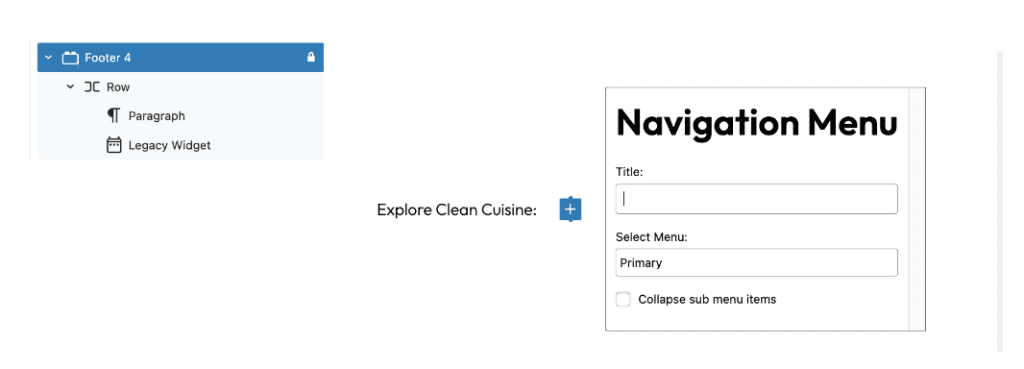Collapse the Footer 4 tree chevron
The image size is (1024, 369).
[48, 57]
